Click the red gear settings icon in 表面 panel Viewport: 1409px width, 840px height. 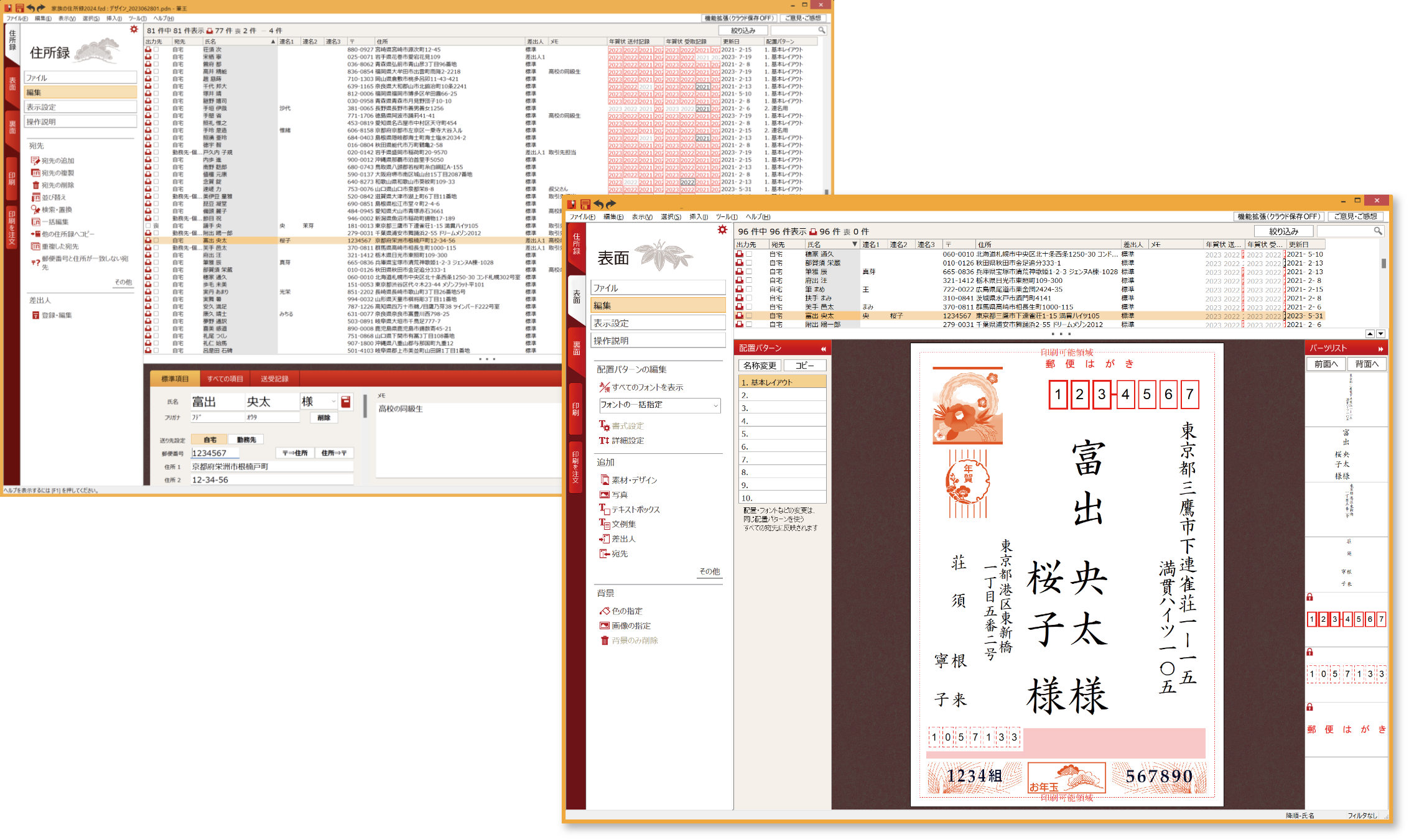[x=722, y=230]
